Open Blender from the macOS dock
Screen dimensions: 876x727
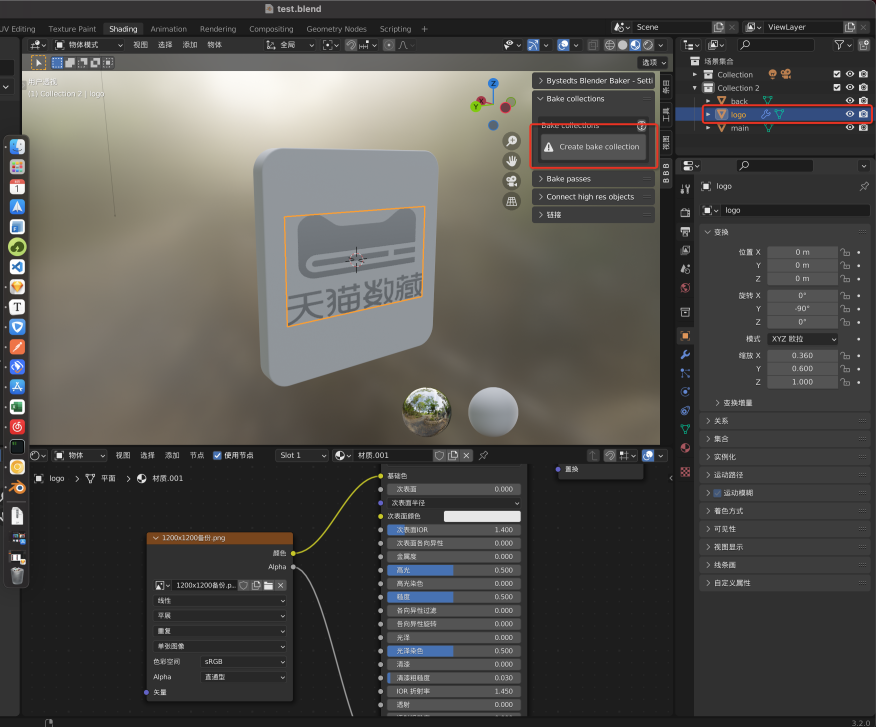pyautogui.click(x=17, y=487)
